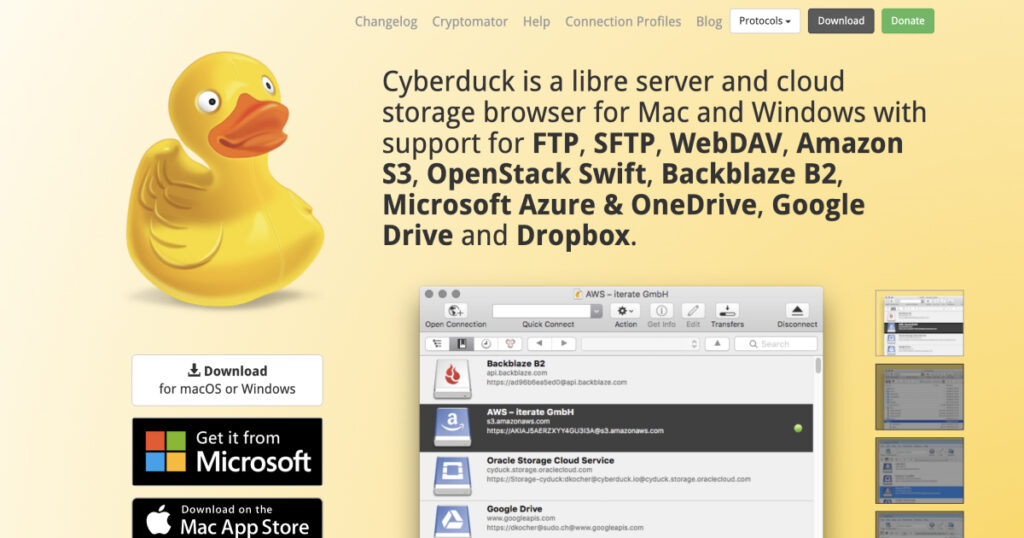
Task: Select the Google Drive bookmark icon
Action: tap(452, 521)
